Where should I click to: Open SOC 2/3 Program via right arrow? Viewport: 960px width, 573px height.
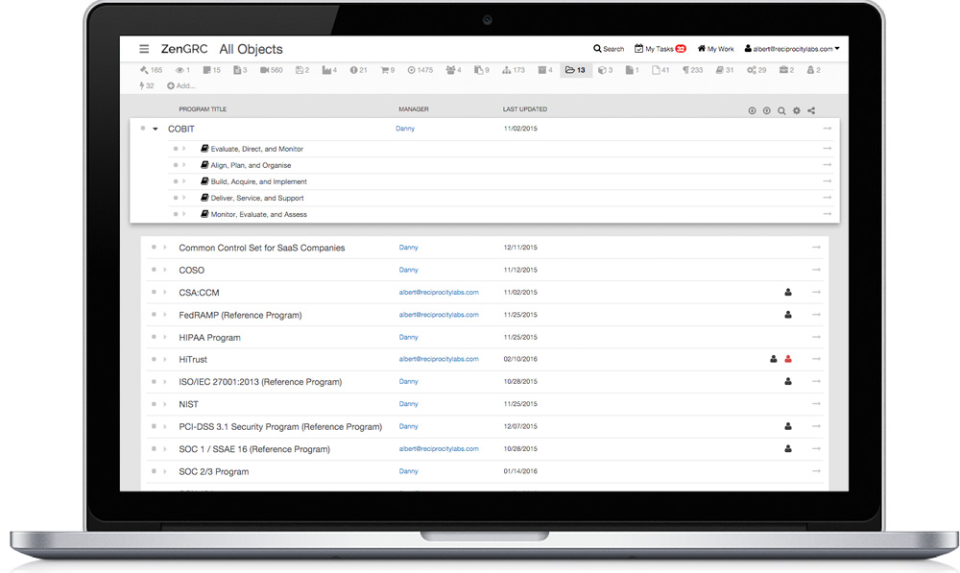[x=816, y=471]
